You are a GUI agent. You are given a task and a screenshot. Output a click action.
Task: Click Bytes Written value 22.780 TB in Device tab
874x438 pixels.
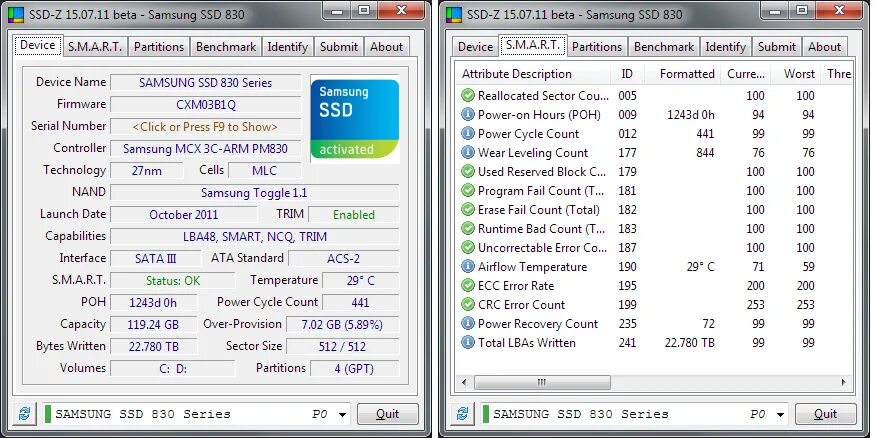click(153, 347)
